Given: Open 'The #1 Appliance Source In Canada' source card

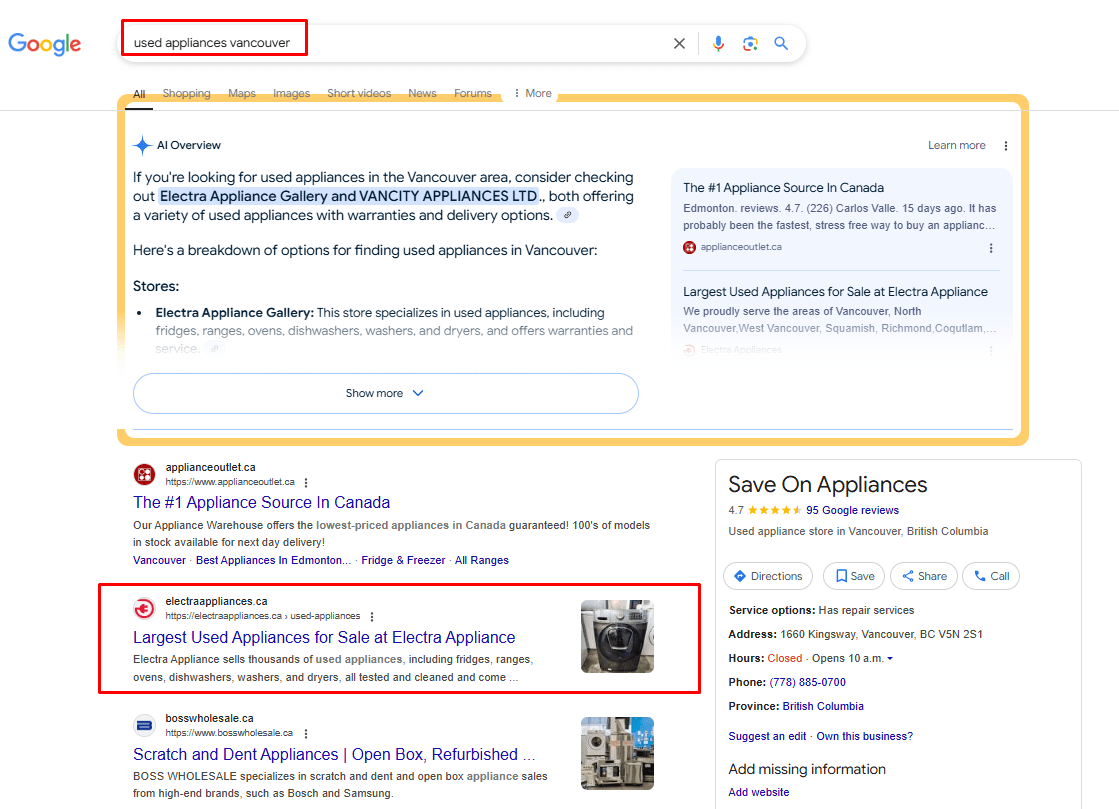Looking at the screenshot, I should (783, 188).
